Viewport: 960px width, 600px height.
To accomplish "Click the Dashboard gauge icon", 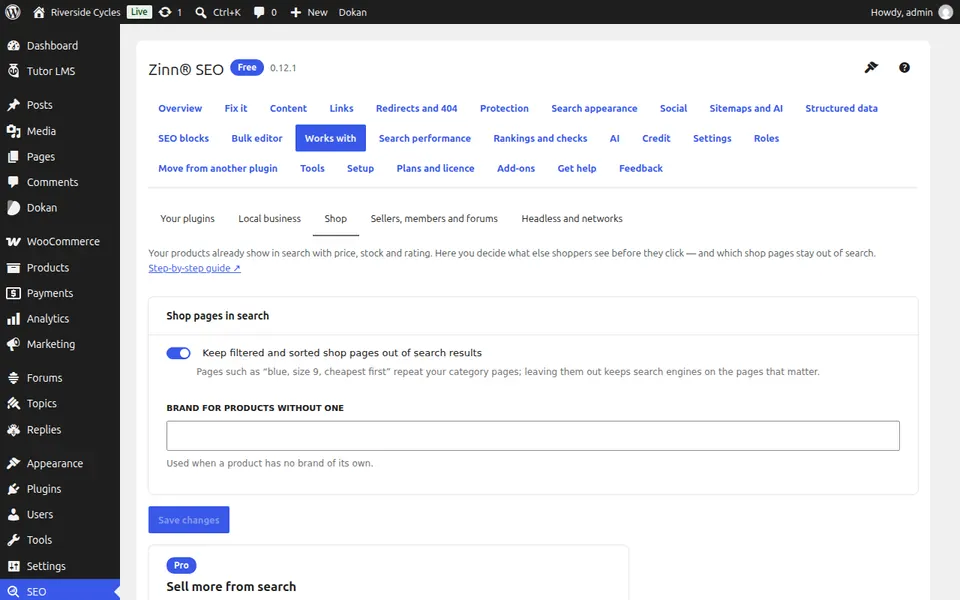I will pyautogui.click(x=13, y=45).
